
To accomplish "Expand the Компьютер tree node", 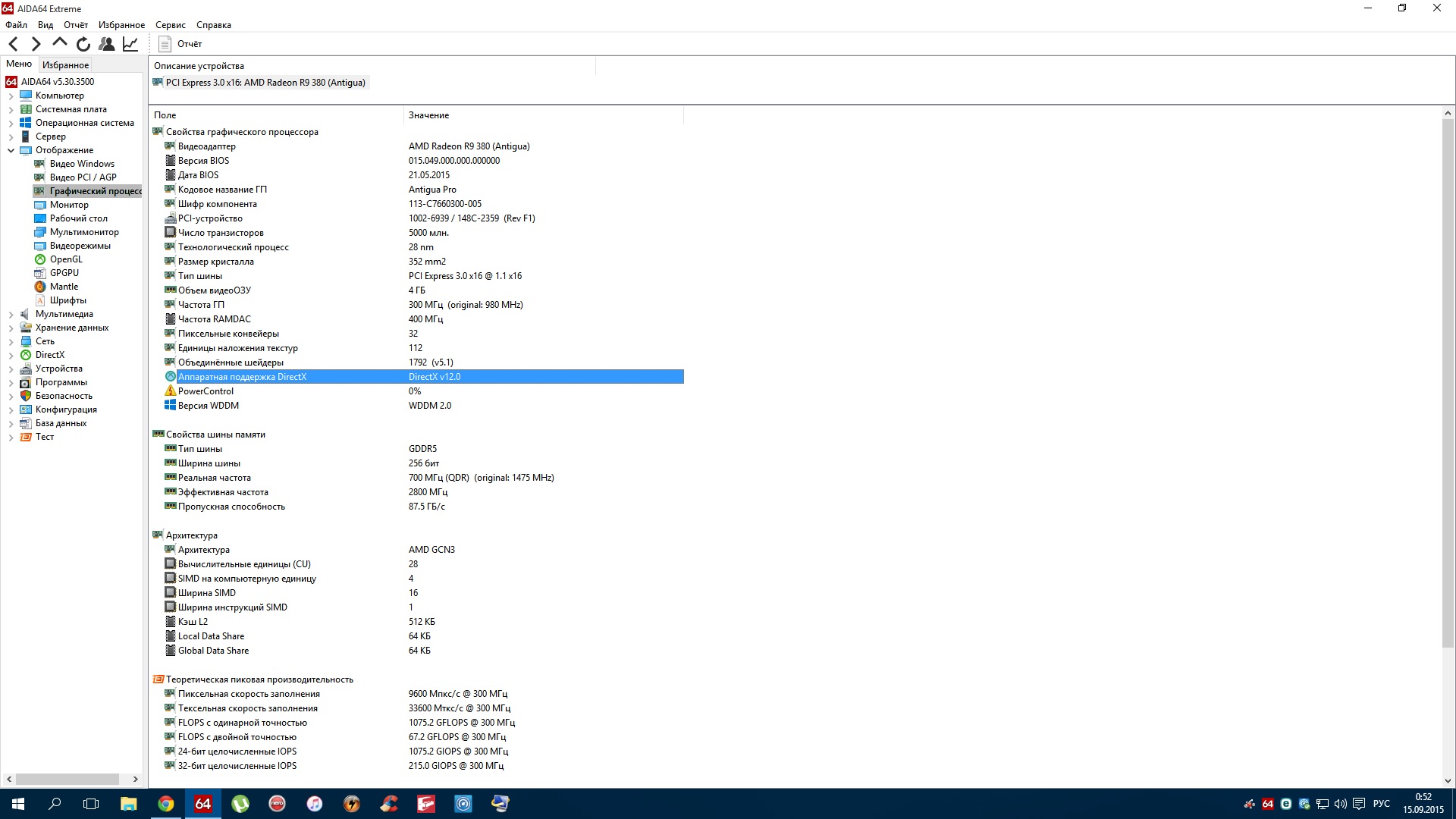I will (11, 96).
